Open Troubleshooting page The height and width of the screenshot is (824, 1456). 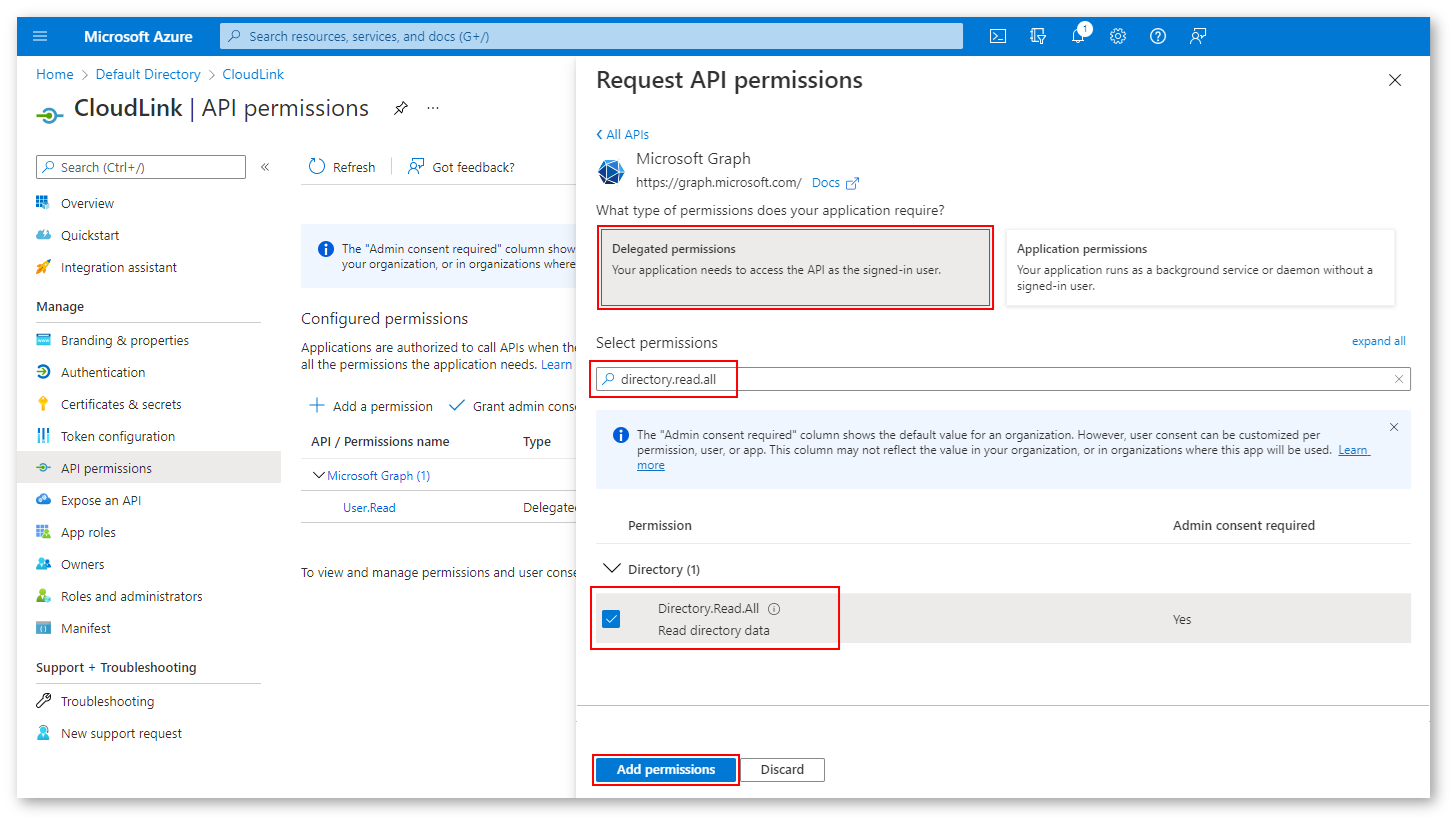pos(107,701)
